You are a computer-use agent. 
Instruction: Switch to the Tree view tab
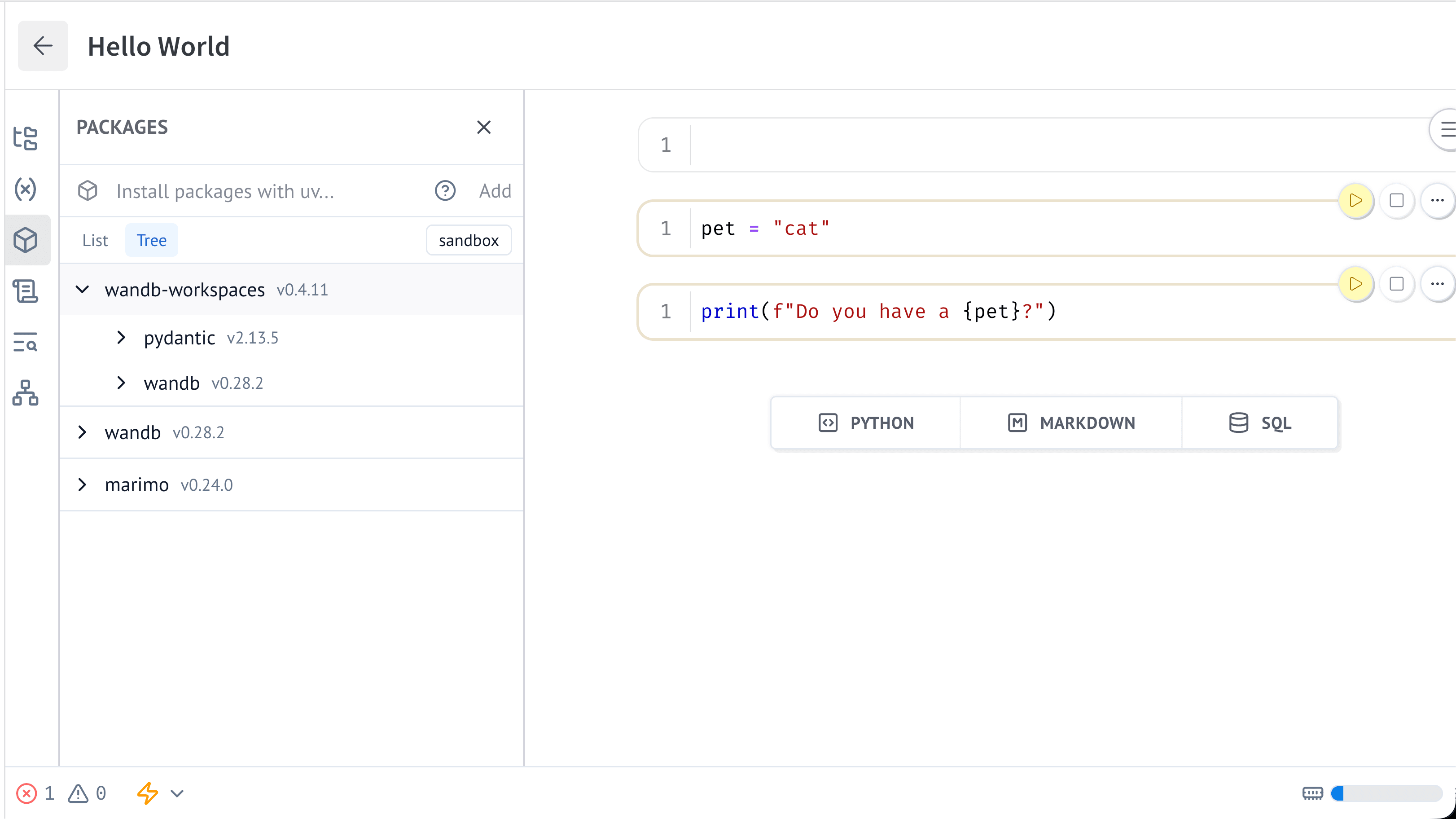151,240
